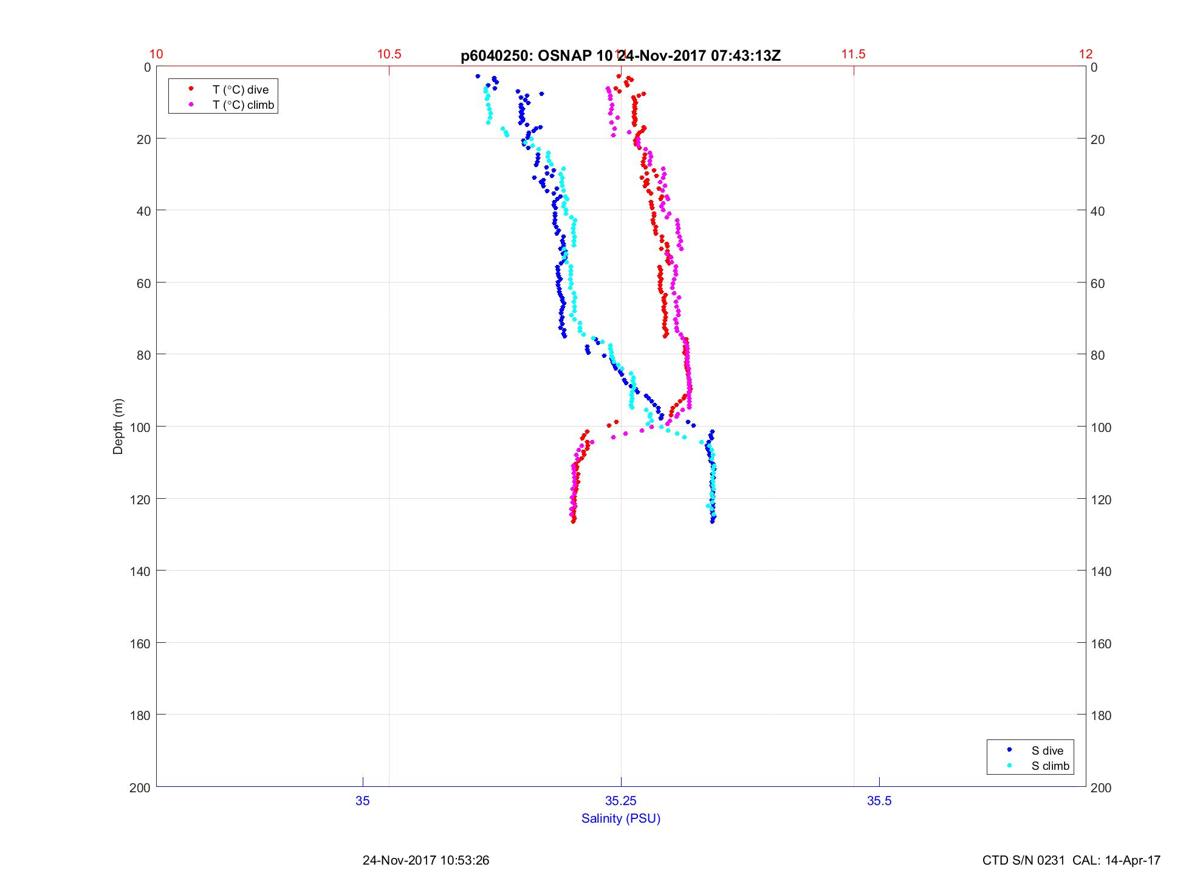Image resolution: width=1200 pixels, height=885 pixels.
Task: Click right depth tick label 60
Action: [x=1099, y=283]
